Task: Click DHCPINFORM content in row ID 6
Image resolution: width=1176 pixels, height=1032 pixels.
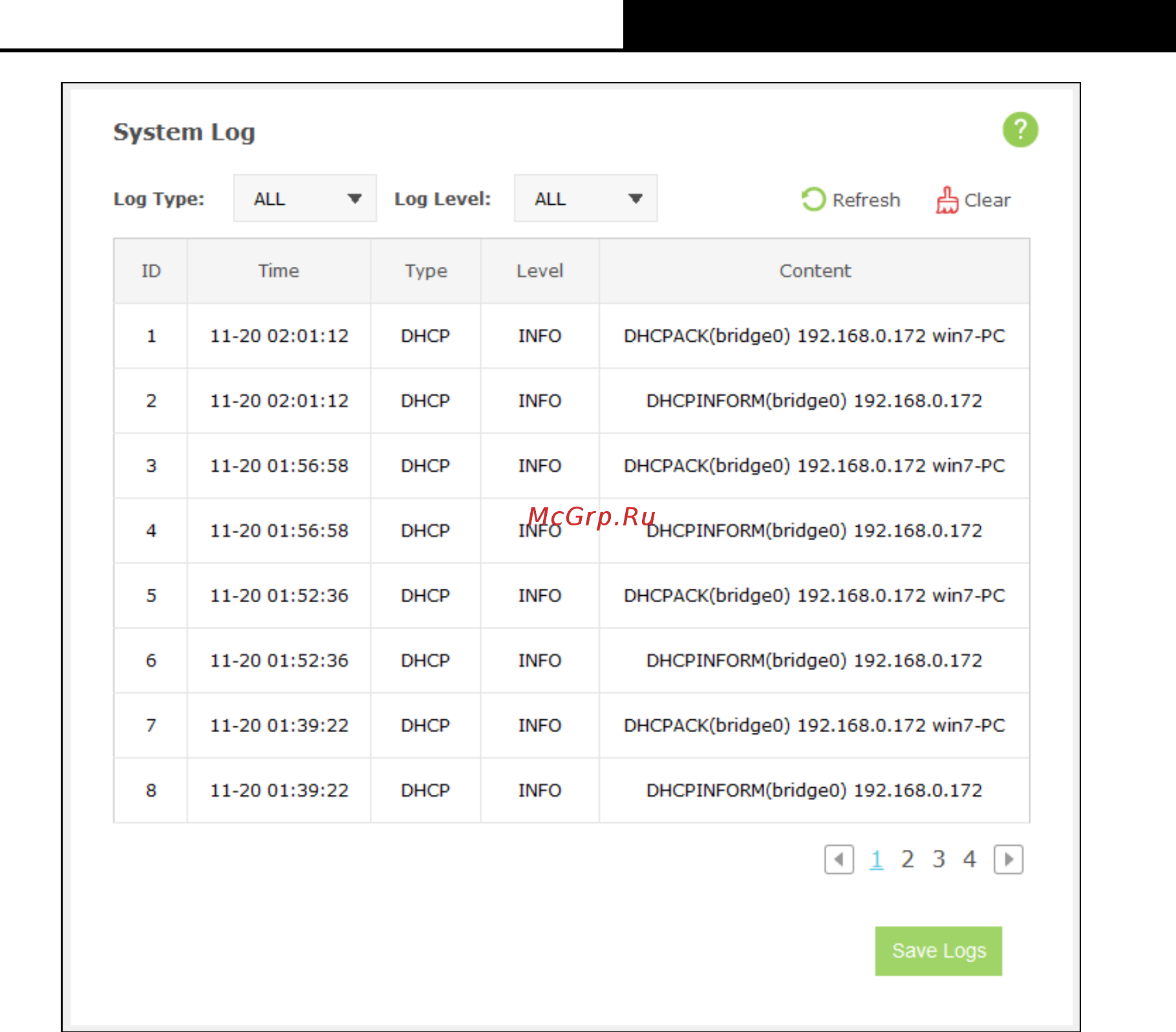Action: click(x=815, y=660)
